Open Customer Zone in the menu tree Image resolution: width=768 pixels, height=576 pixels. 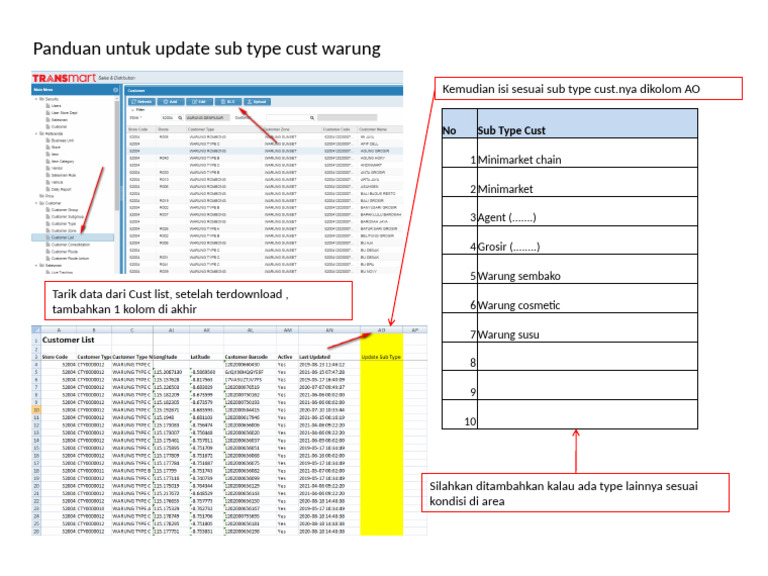point(61,230)
